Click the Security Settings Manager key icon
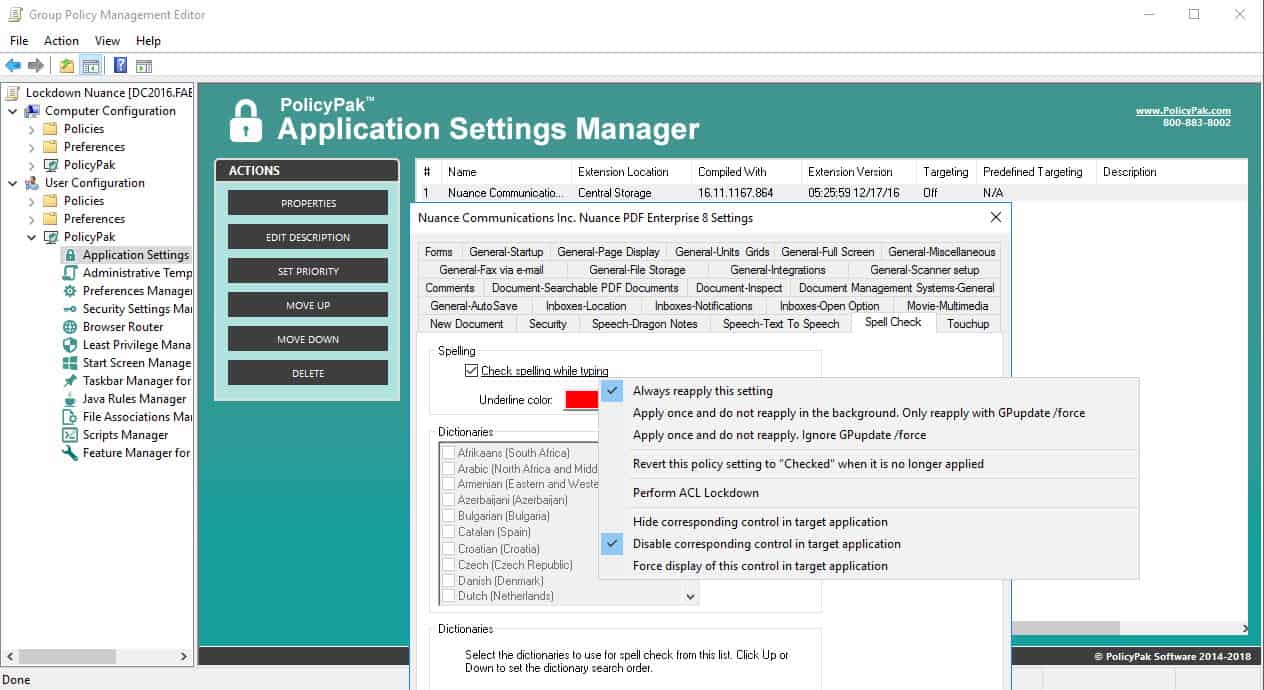Image resolution: width=1264 pixels, height=690 pixels. [70, 309]
